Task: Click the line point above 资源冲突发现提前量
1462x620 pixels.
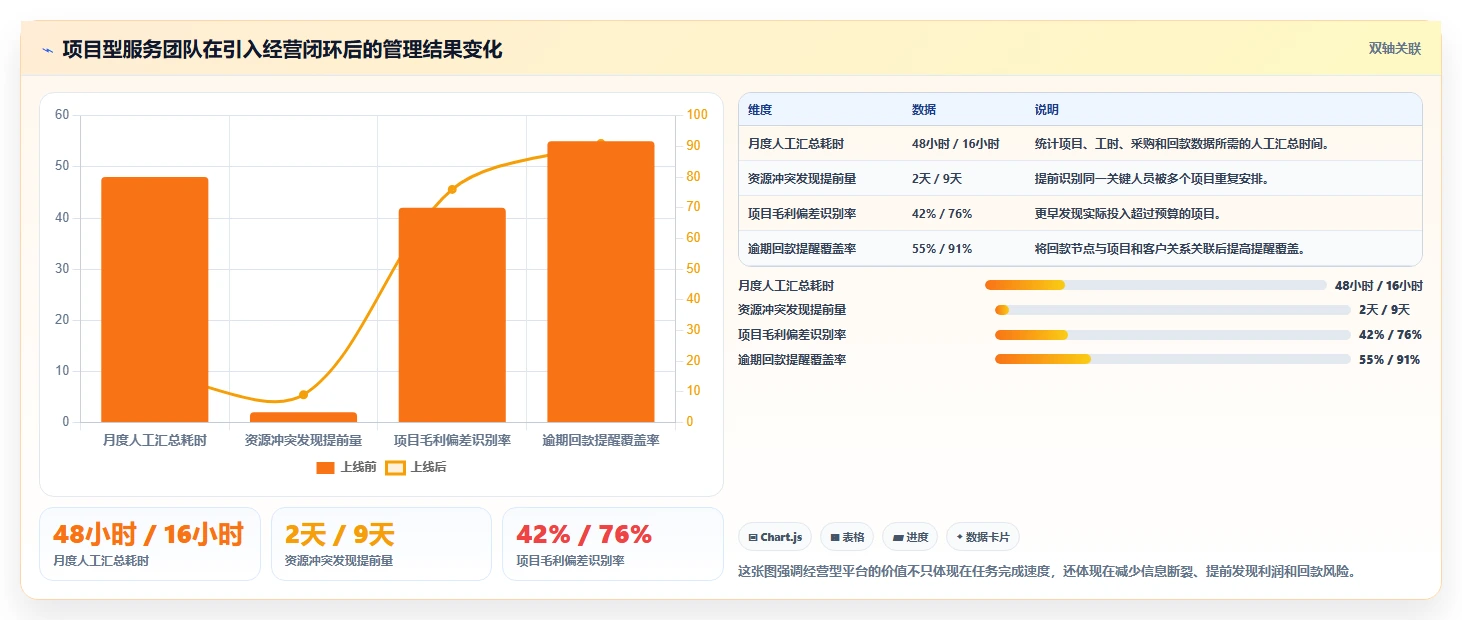Action: coord(303,394)
